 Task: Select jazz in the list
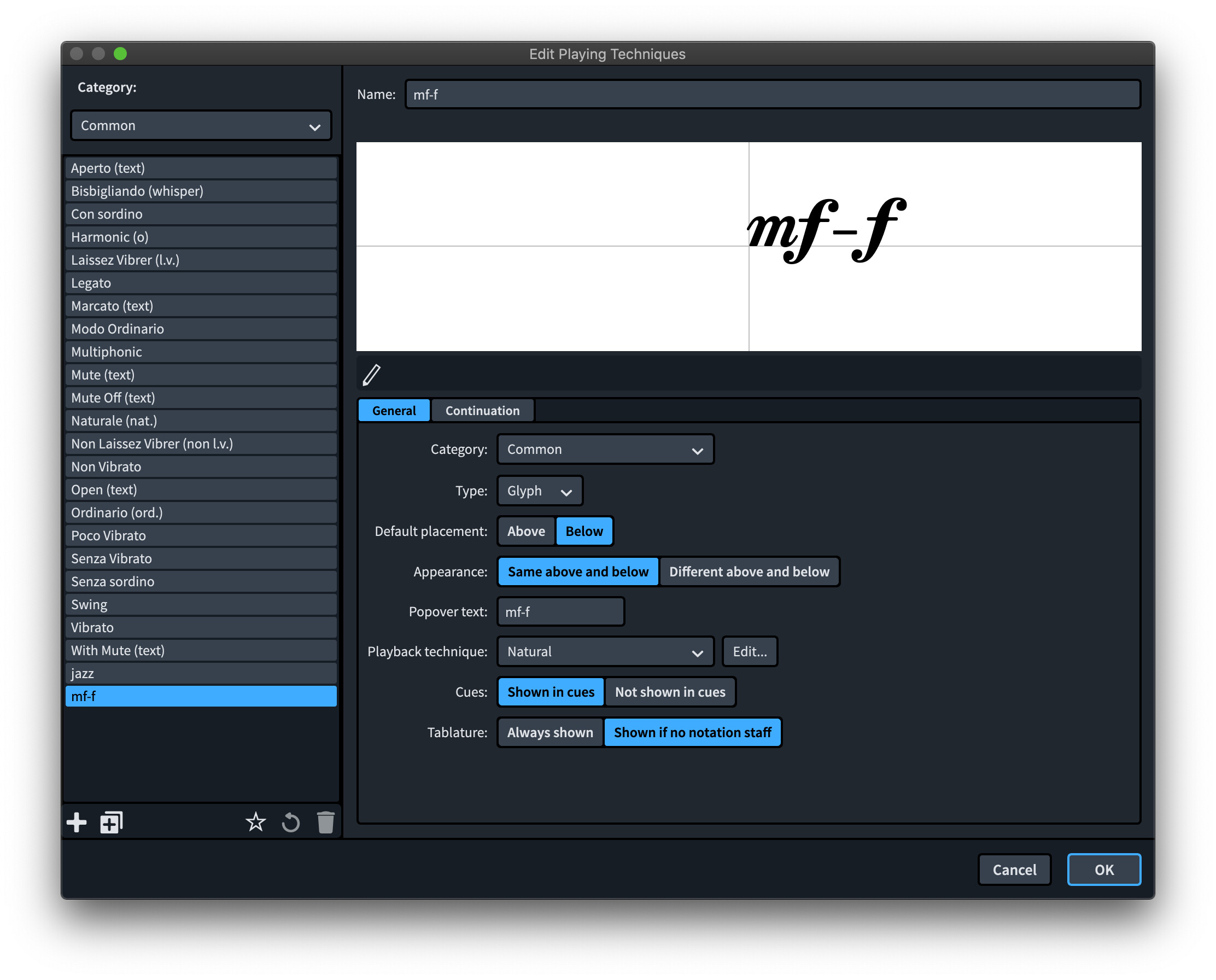tap(201, 673)
